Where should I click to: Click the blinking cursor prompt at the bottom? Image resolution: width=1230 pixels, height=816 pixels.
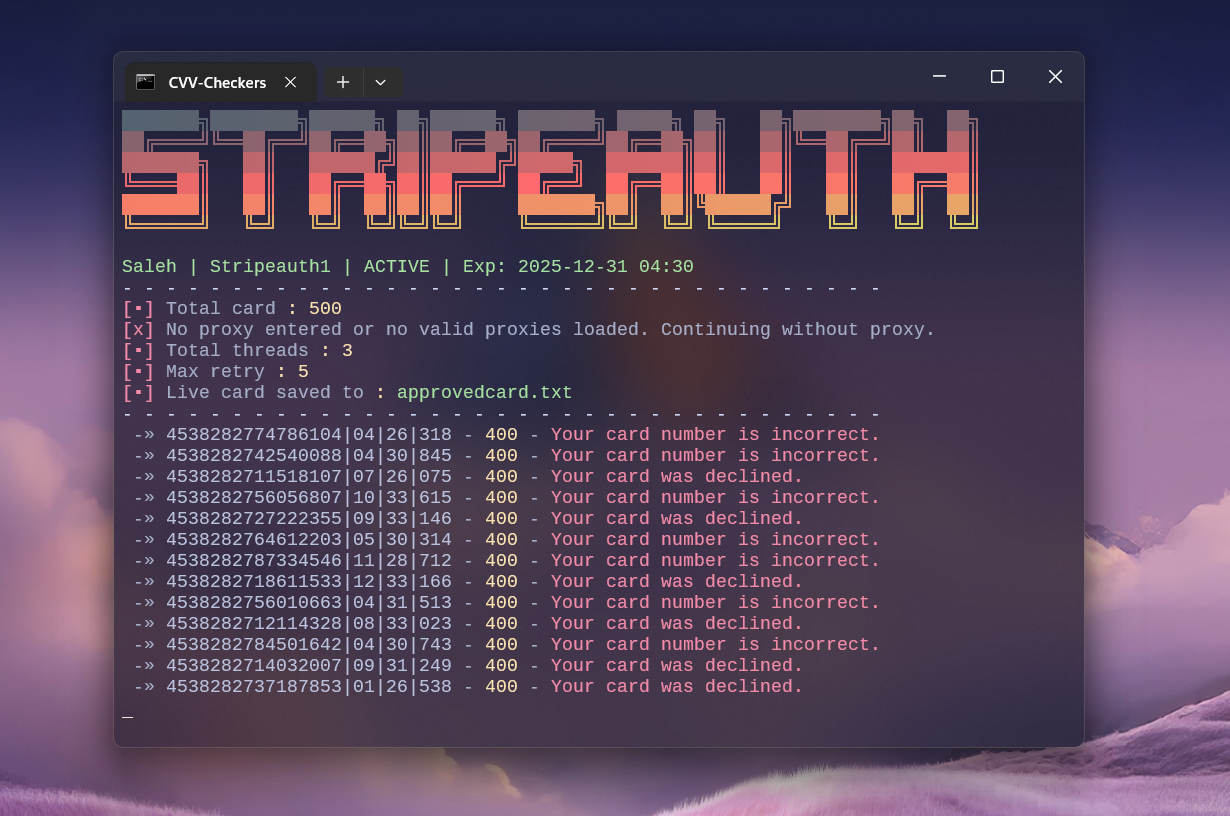point(127,715)
